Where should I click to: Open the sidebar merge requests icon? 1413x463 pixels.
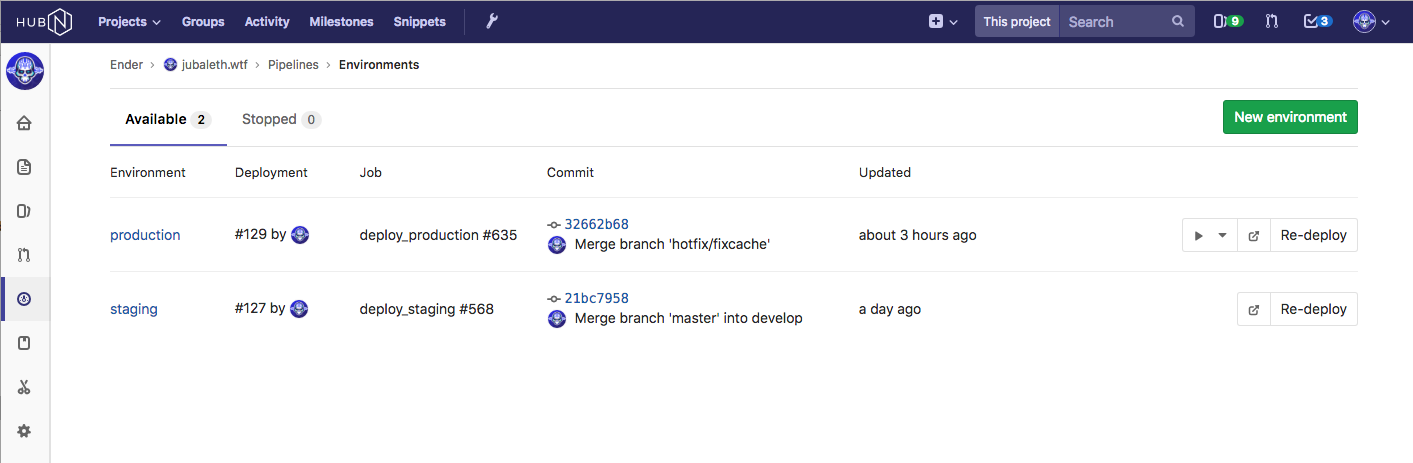pos(25,255)
